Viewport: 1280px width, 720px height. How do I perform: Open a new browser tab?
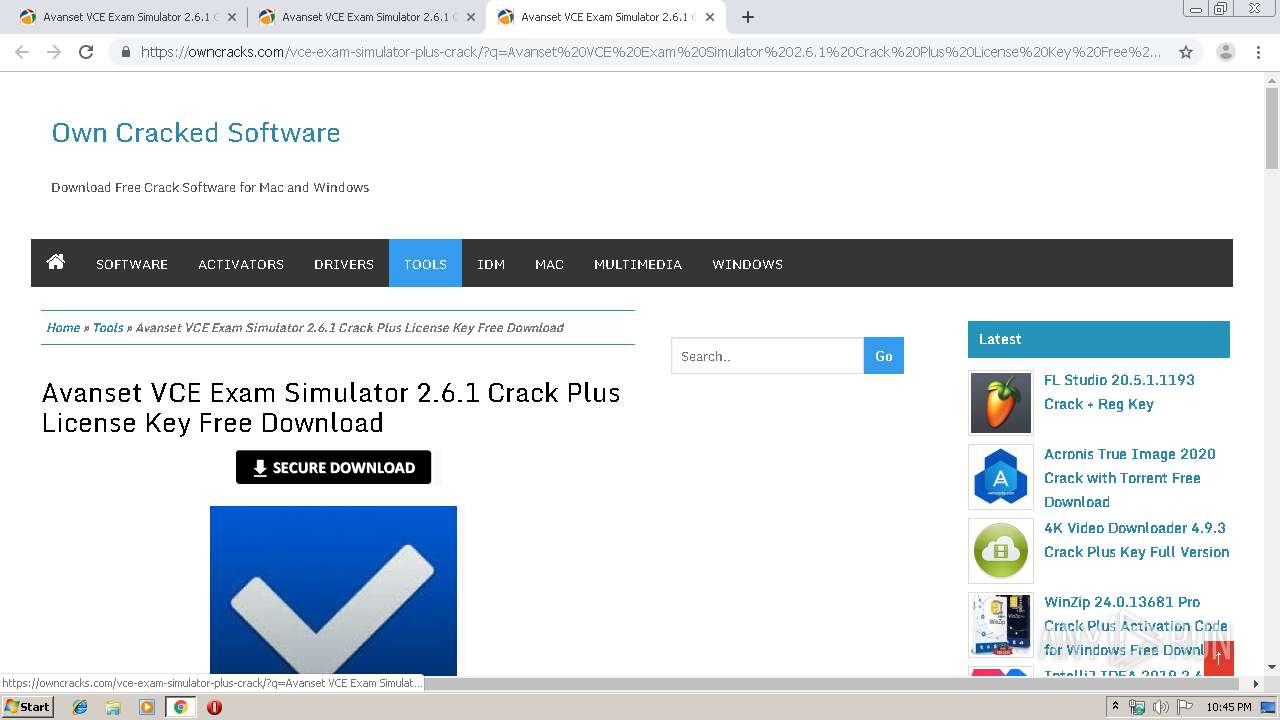coord(747,17)
